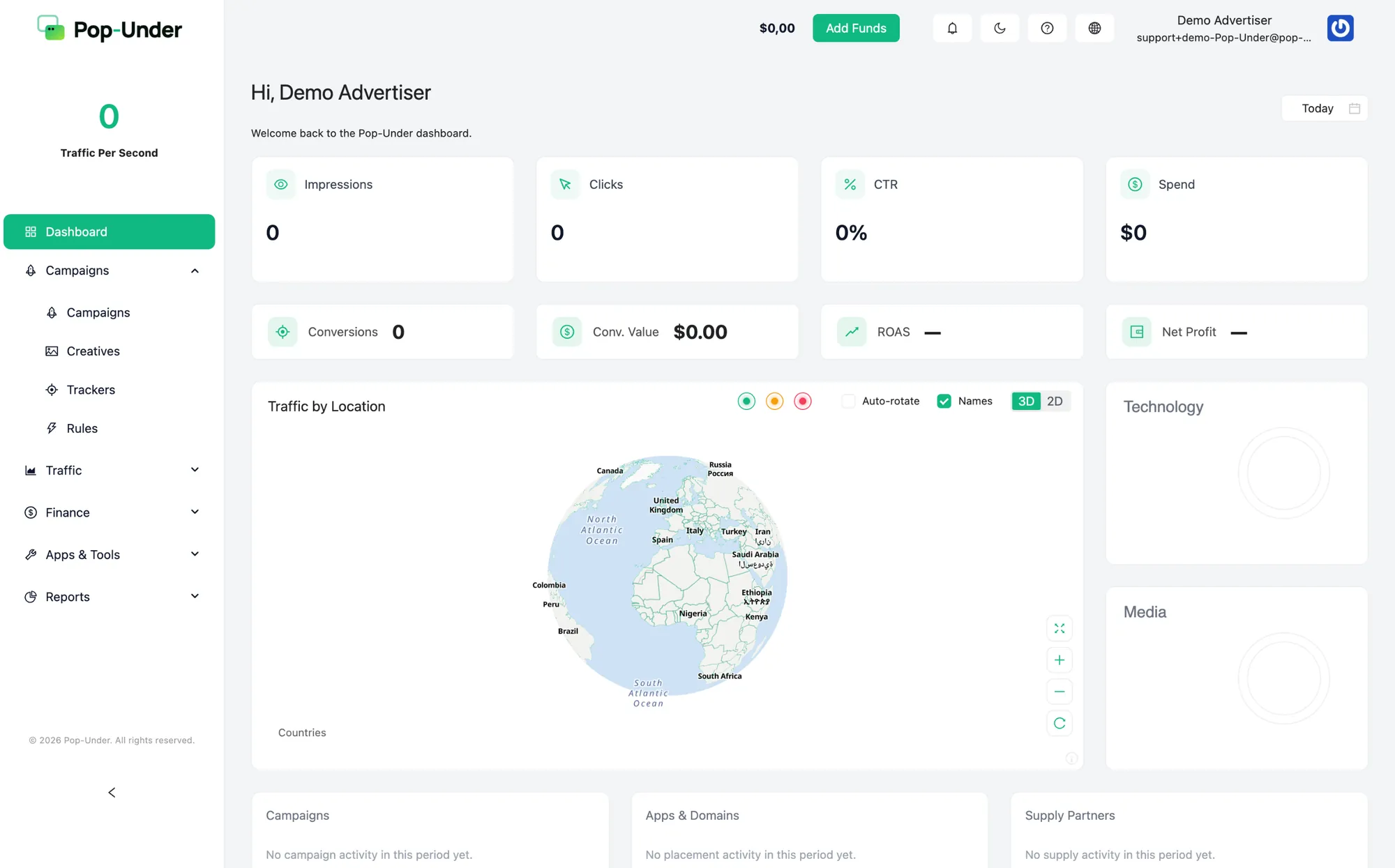This screenshot has height=868, width=1395.
Task: Click 'No campaign activity in this period yet.'
Action: point(369,854)
